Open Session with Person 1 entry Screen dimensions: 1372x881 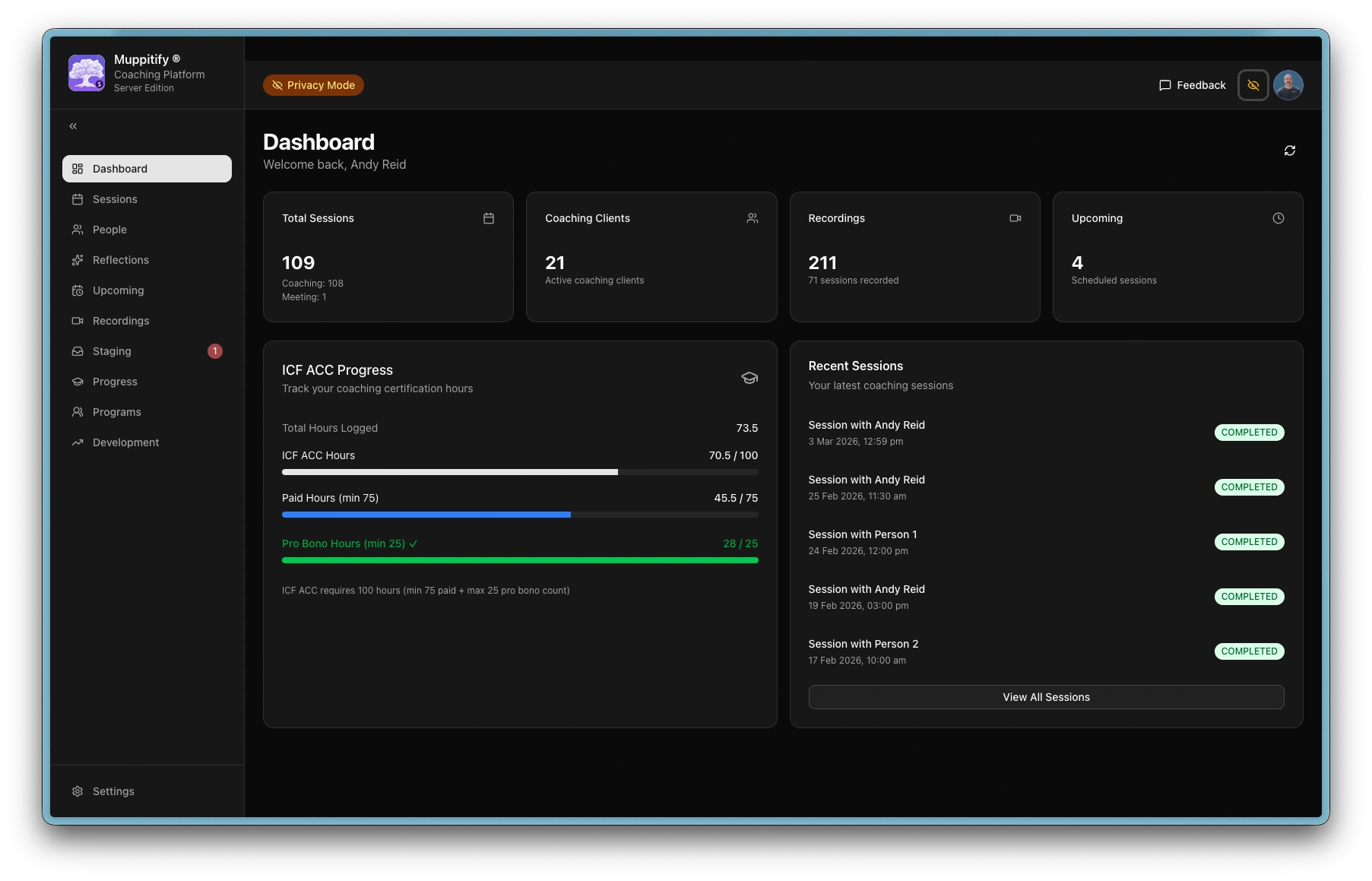tap(862, 534)
